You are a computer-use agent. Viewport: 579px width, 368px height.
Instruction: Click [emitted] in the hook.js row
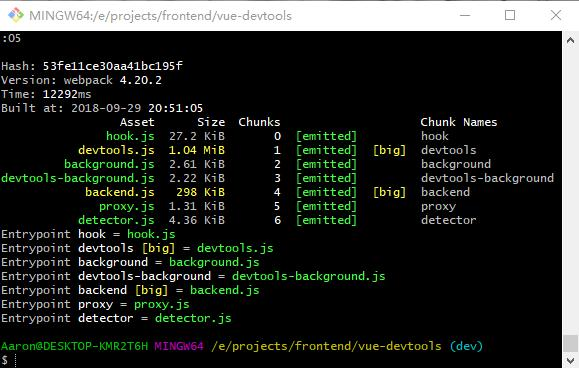[x=326, y=136]
